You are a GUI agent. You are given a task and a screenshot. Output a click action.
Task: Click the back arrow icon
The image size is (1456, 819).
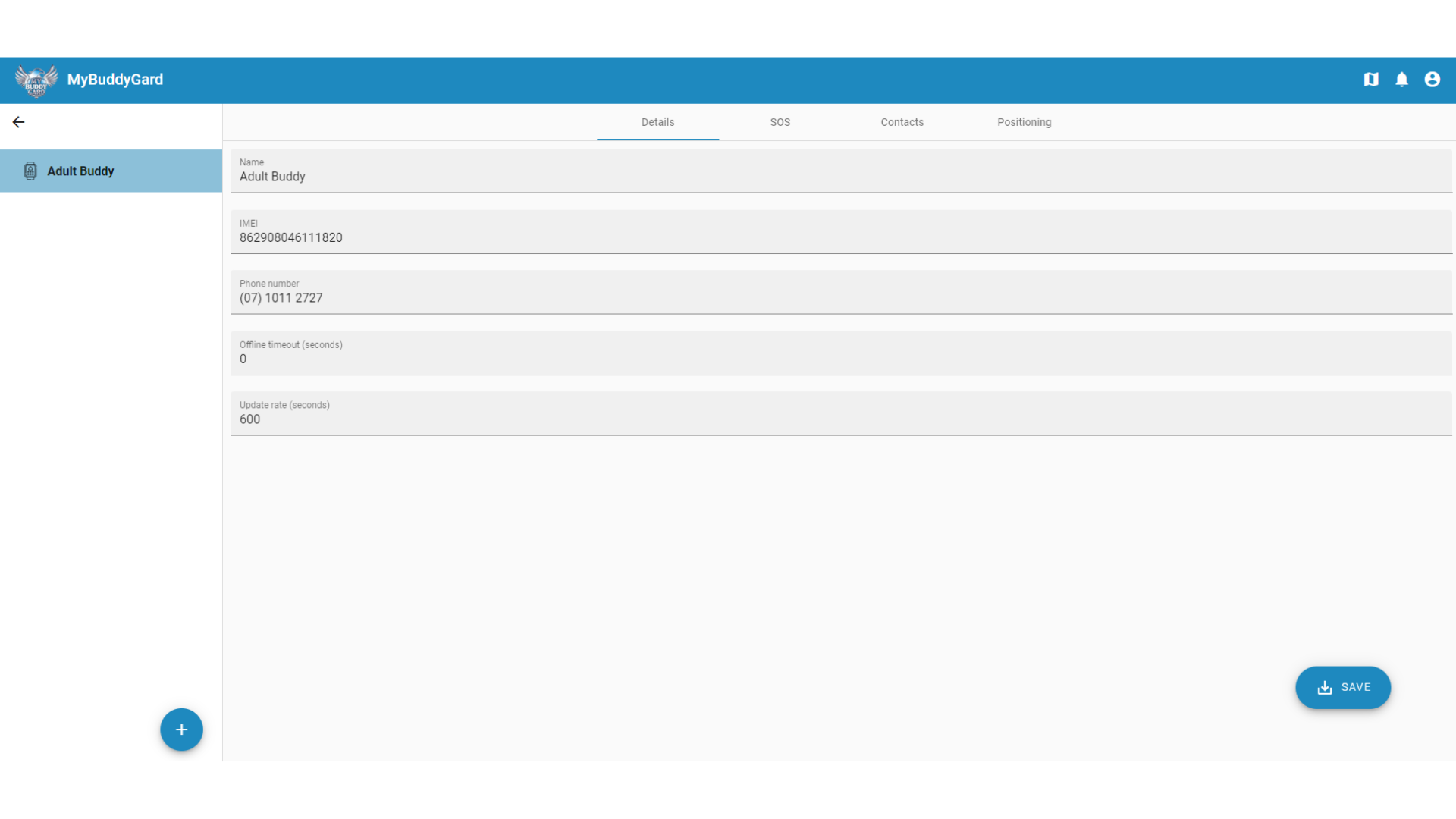click(x=19, y=122)
